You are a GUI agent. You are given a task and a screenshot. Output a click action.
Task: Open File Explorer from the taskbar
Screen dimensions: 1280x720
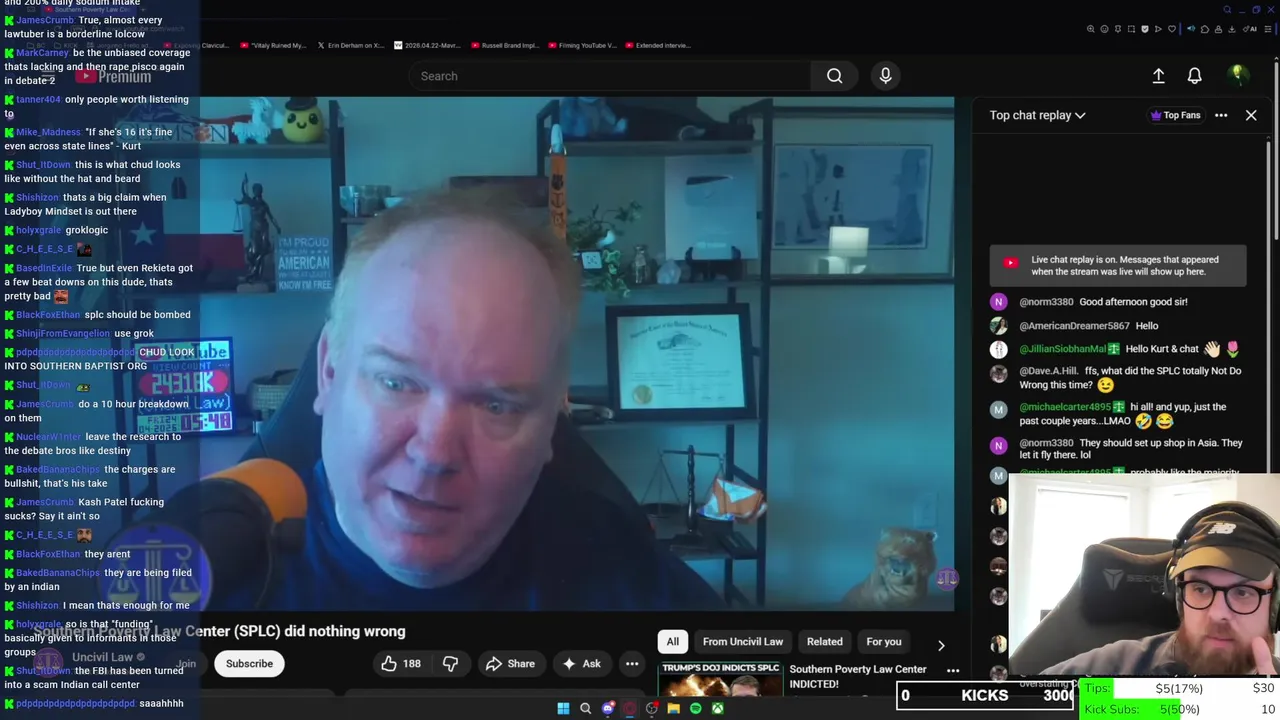673,709
